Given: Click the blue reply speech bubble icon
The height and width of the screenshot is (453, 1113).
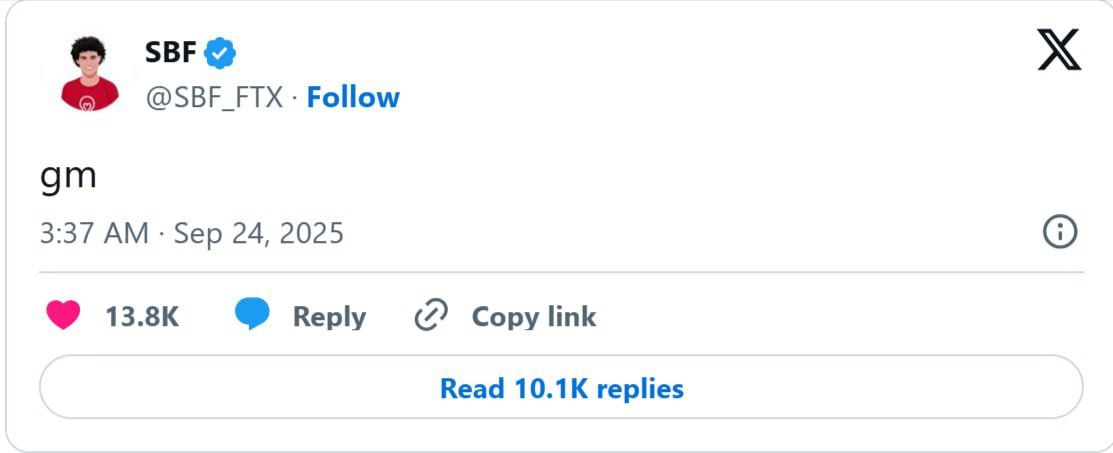Looking at the screenshot, I should click(252, 315).
